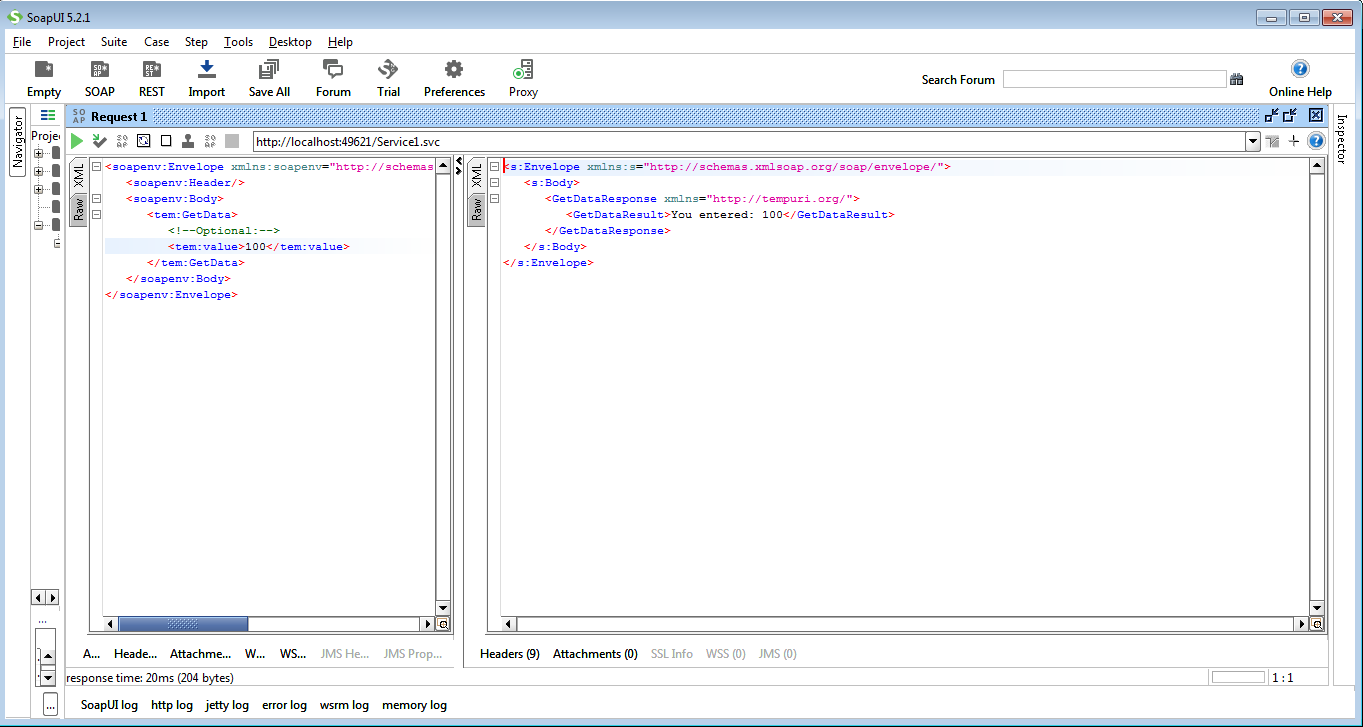This screenshot has width=1363, height=727.
Task: Expand the second navigator tree node
Action: (39, 172)
